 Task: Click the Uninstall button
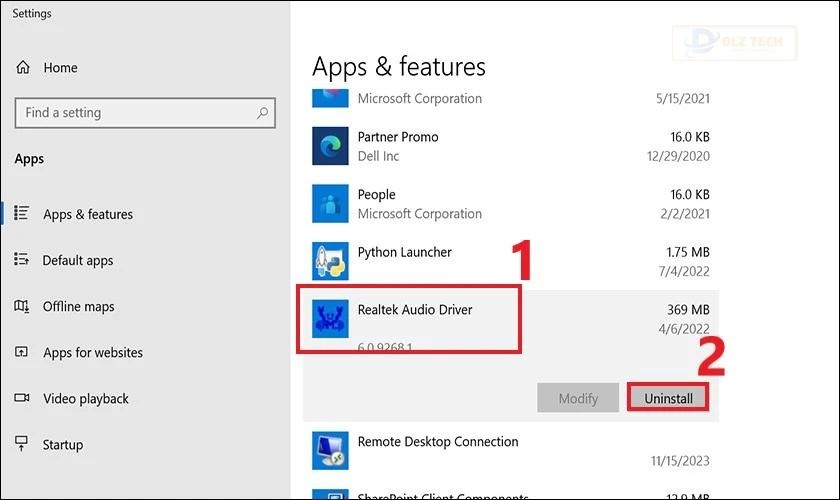(668, 398)
